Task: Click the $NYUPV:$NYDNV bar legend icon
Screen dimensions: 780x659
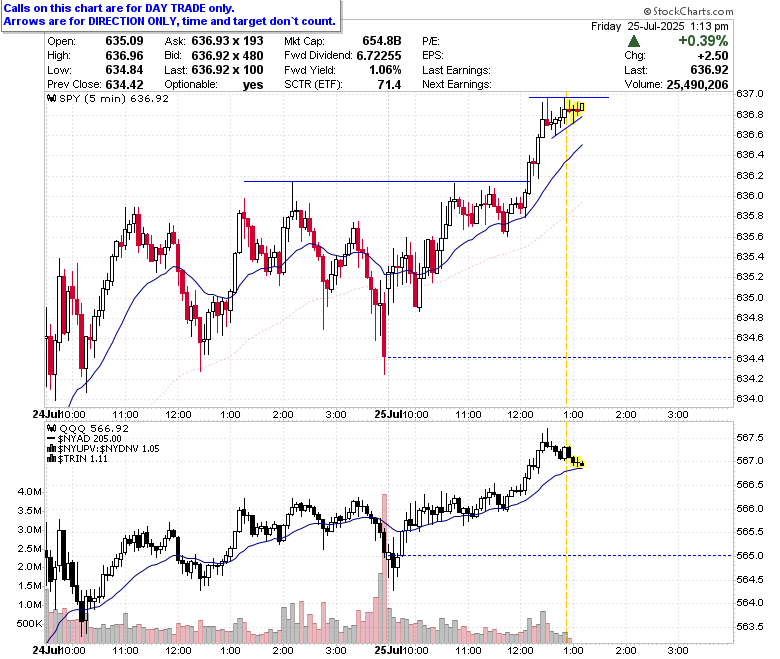Action: point(51,449)
